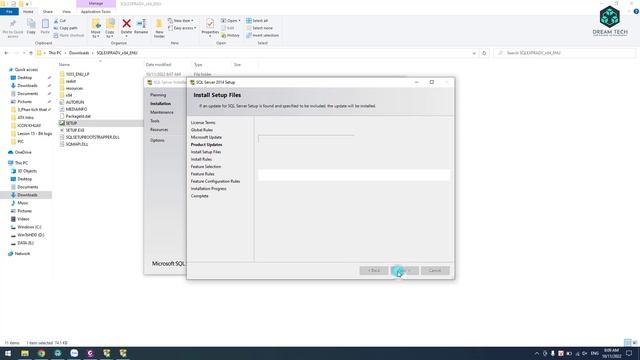The width and height of the screenshot is (640, 360).
Task: Select Videos under This PC
Action: pyautogui.click(x=23, y=219)
